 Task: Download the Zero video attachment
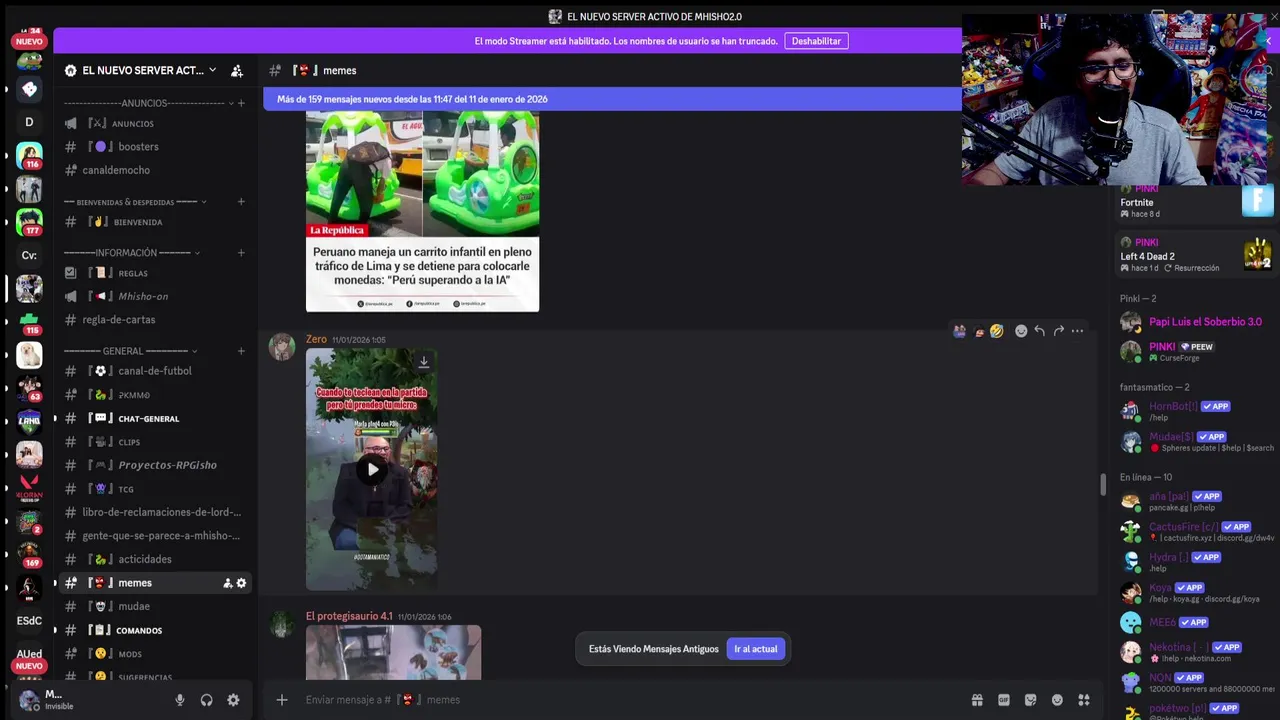(424, 362)
